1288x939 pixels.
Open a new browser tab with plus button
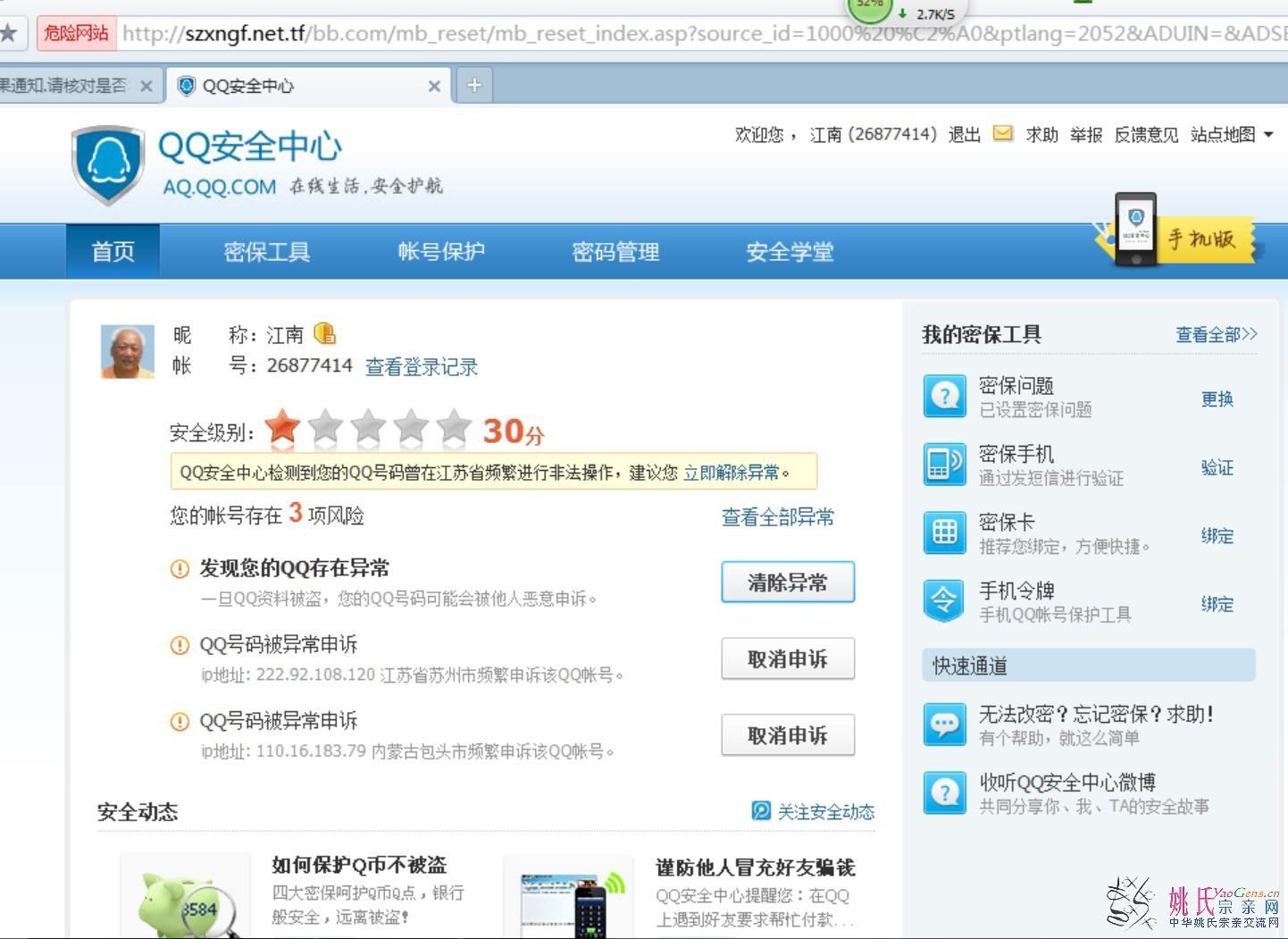click(x=474, y=86)
